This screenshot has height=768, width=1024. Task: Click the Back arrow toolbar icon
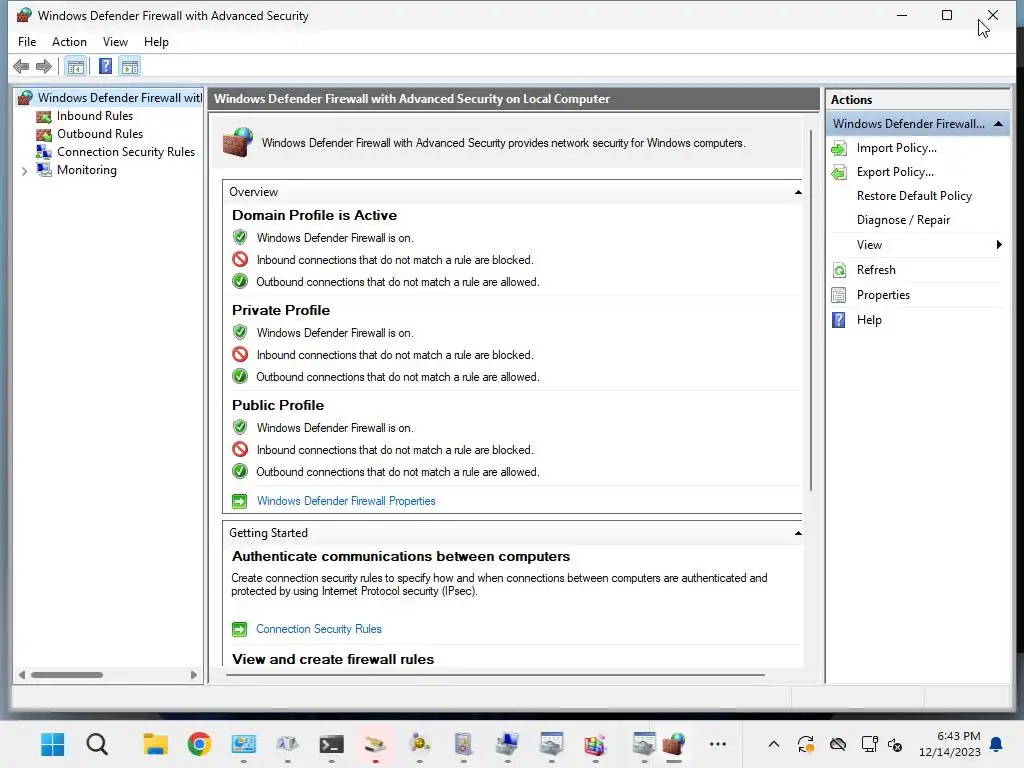click(21, 67)
